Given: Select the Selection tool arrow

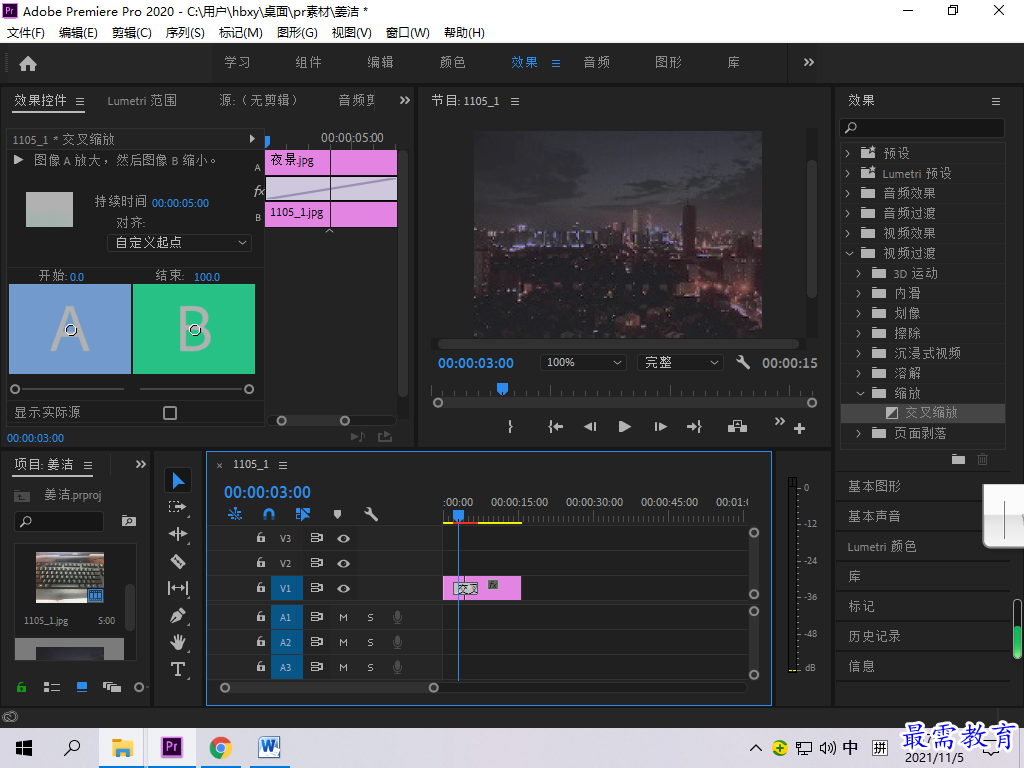Looking at the screenshot, I should pos(178,481).
